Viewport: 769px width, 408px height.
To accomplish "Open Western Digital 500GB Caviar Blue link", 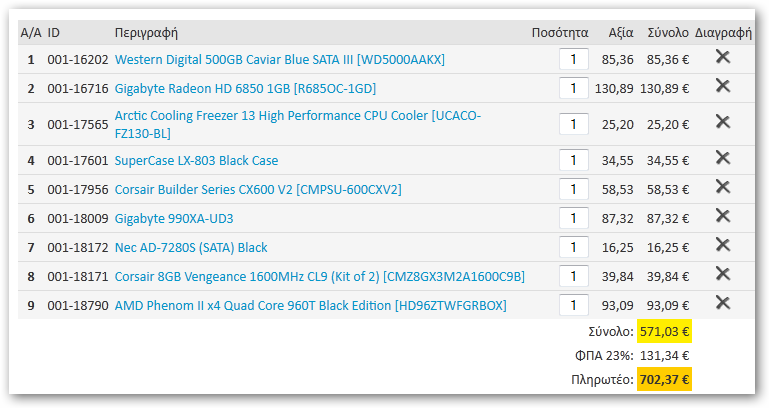I will [x=280, y=60].
